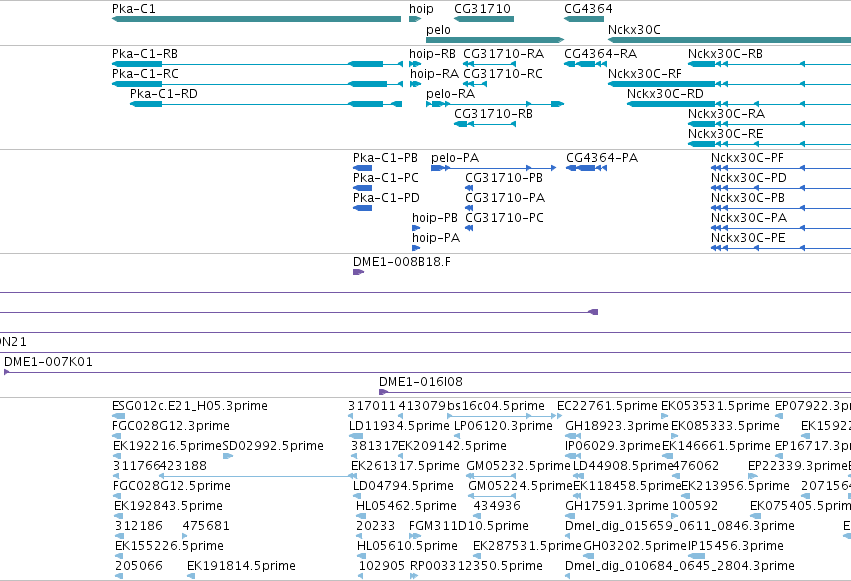Click Nckx30C-PF protein label

[748, 158]
